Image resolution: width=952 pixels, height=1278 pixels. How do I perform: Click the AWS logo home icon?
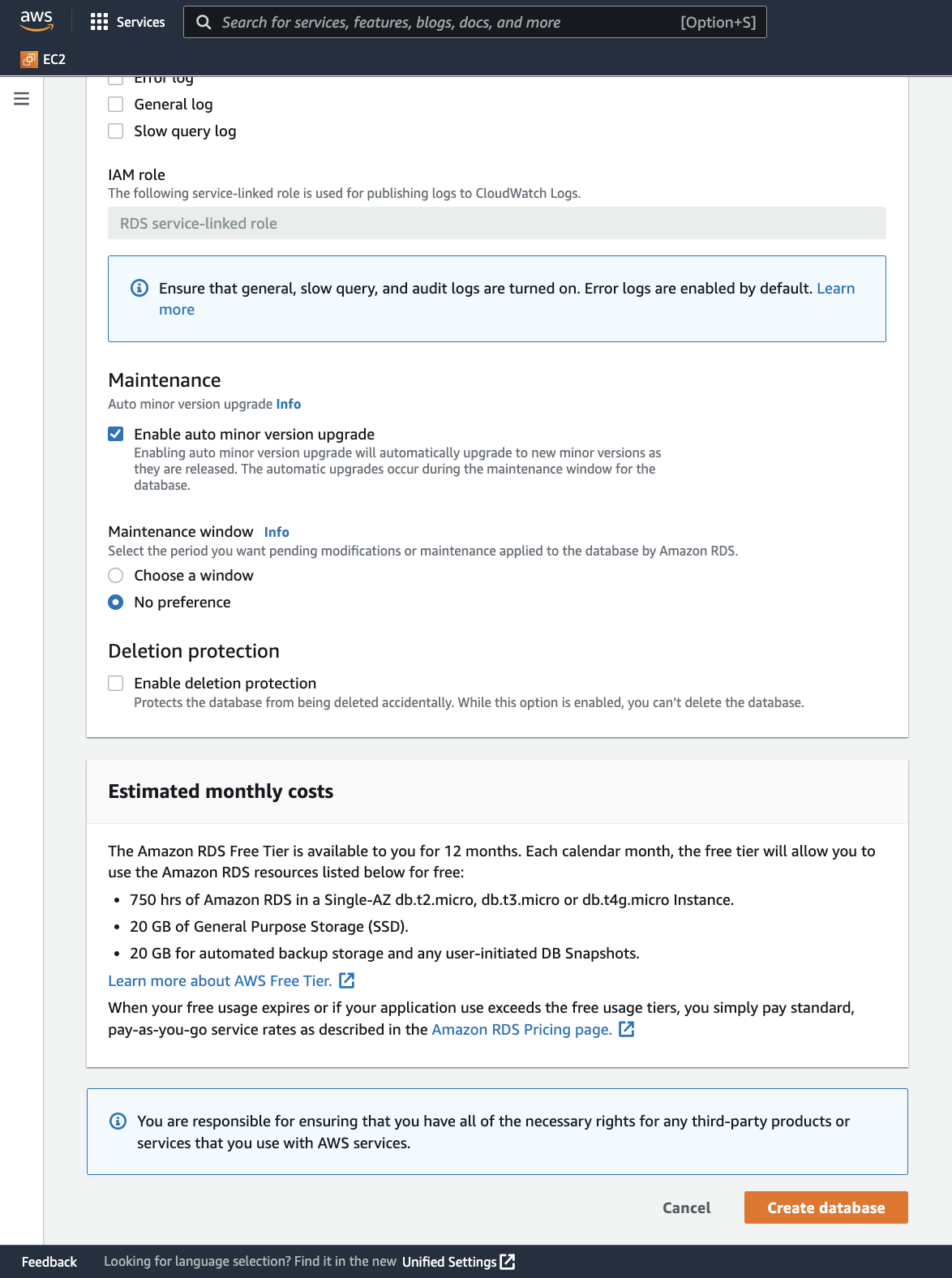tap(36, 21)
